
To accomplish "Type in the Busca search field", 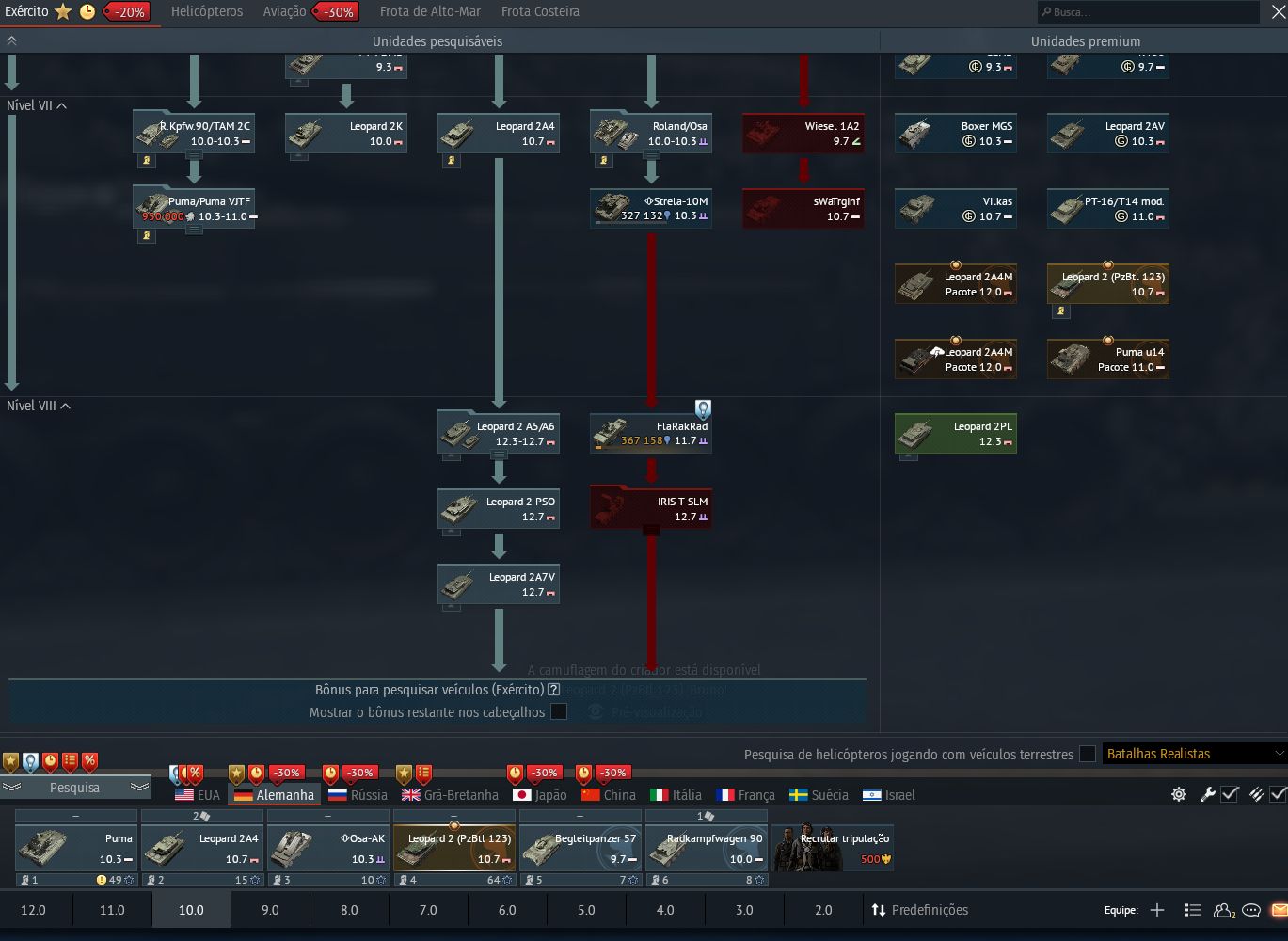I will 1148,12.
